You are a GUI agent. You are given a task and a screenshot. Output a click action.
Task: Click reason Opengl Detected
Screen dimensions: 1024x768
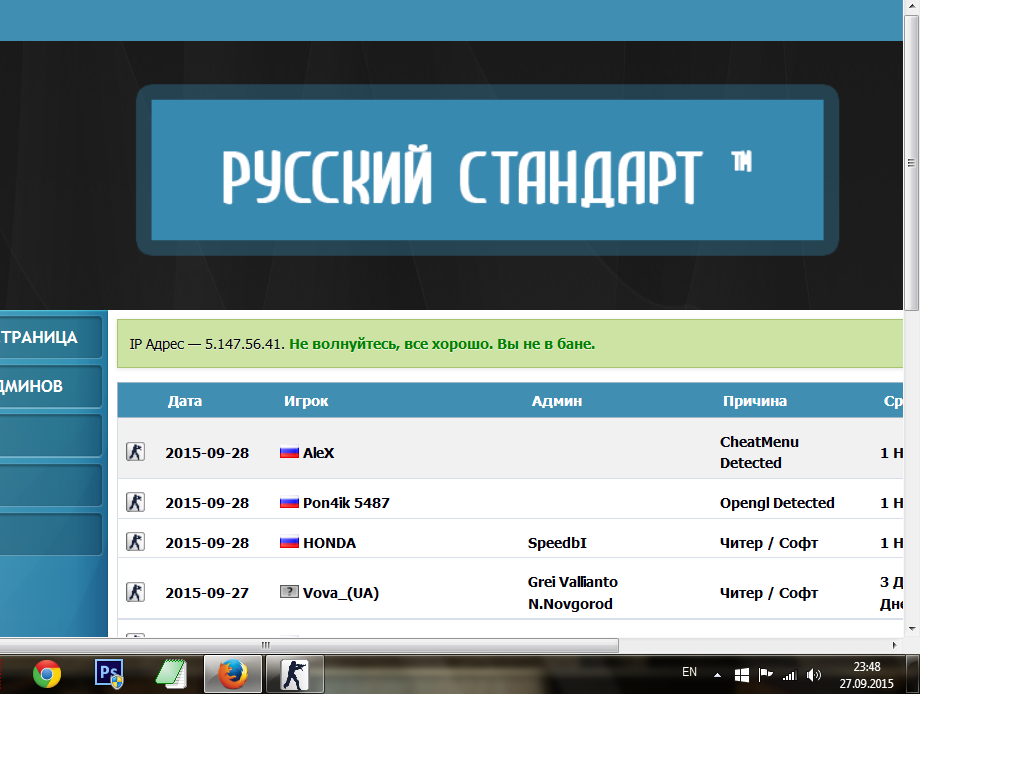tap(777, 503)
